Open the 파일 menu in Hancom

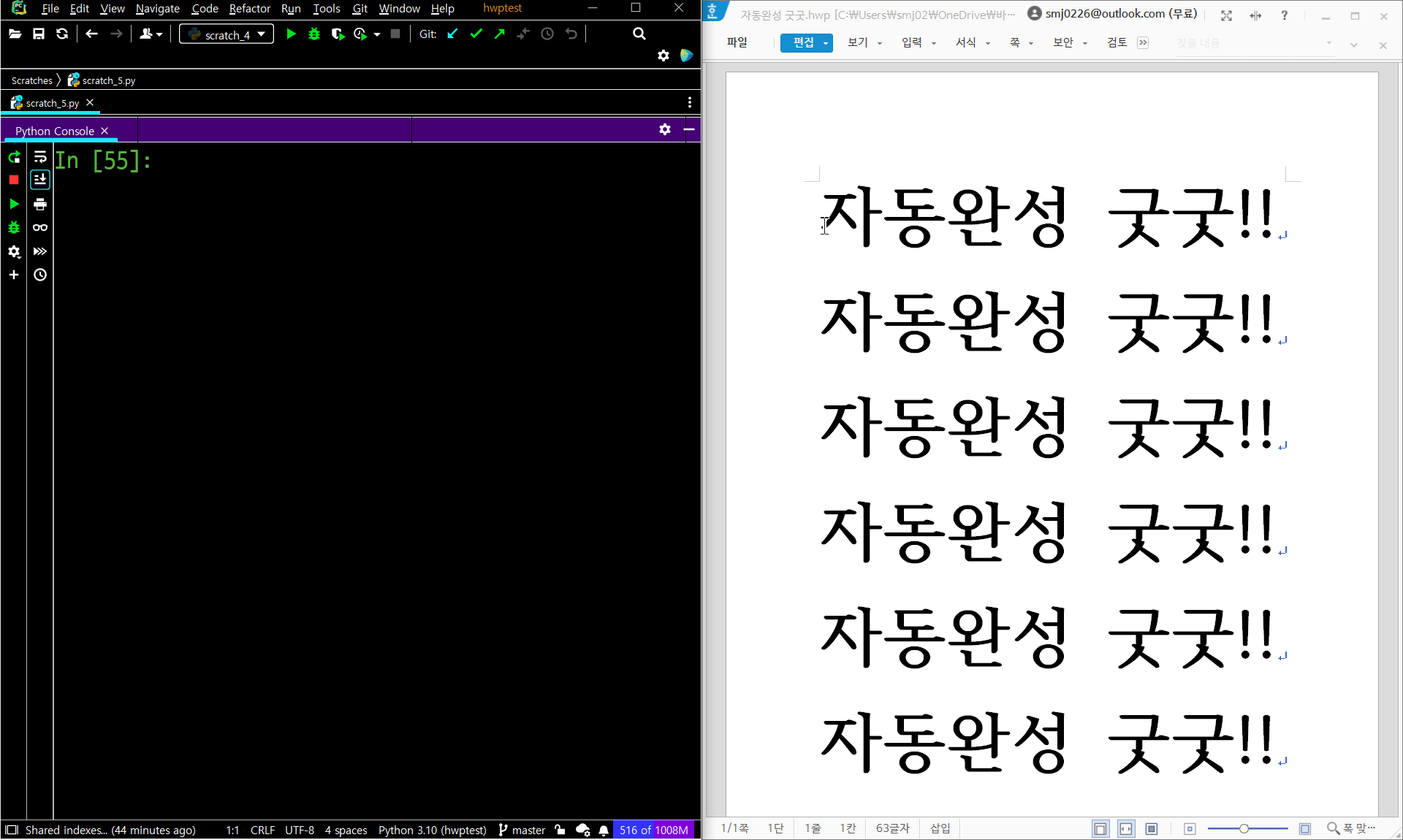(x=737, y=42)
